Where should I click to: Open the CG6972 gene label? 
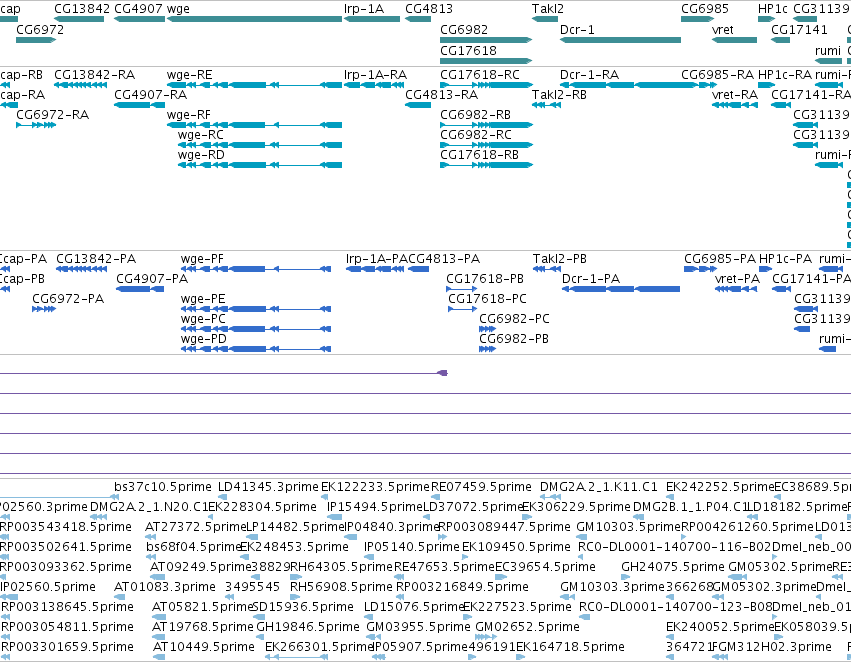coord(40,30)
